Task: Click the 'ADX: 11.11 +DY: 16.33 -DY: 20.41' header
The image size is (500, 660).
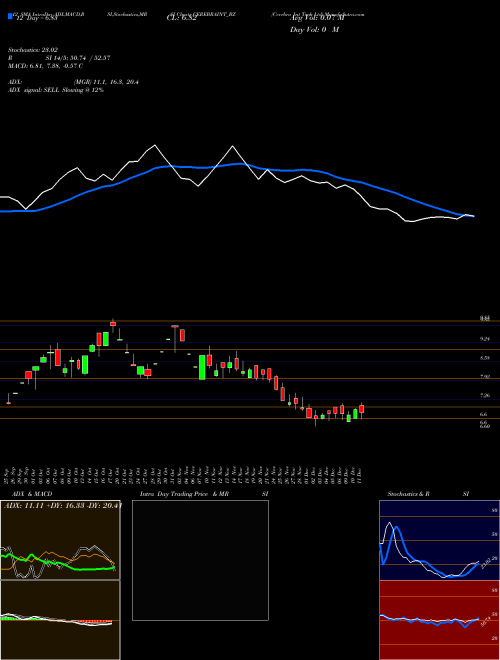Action: pos(63,505)
